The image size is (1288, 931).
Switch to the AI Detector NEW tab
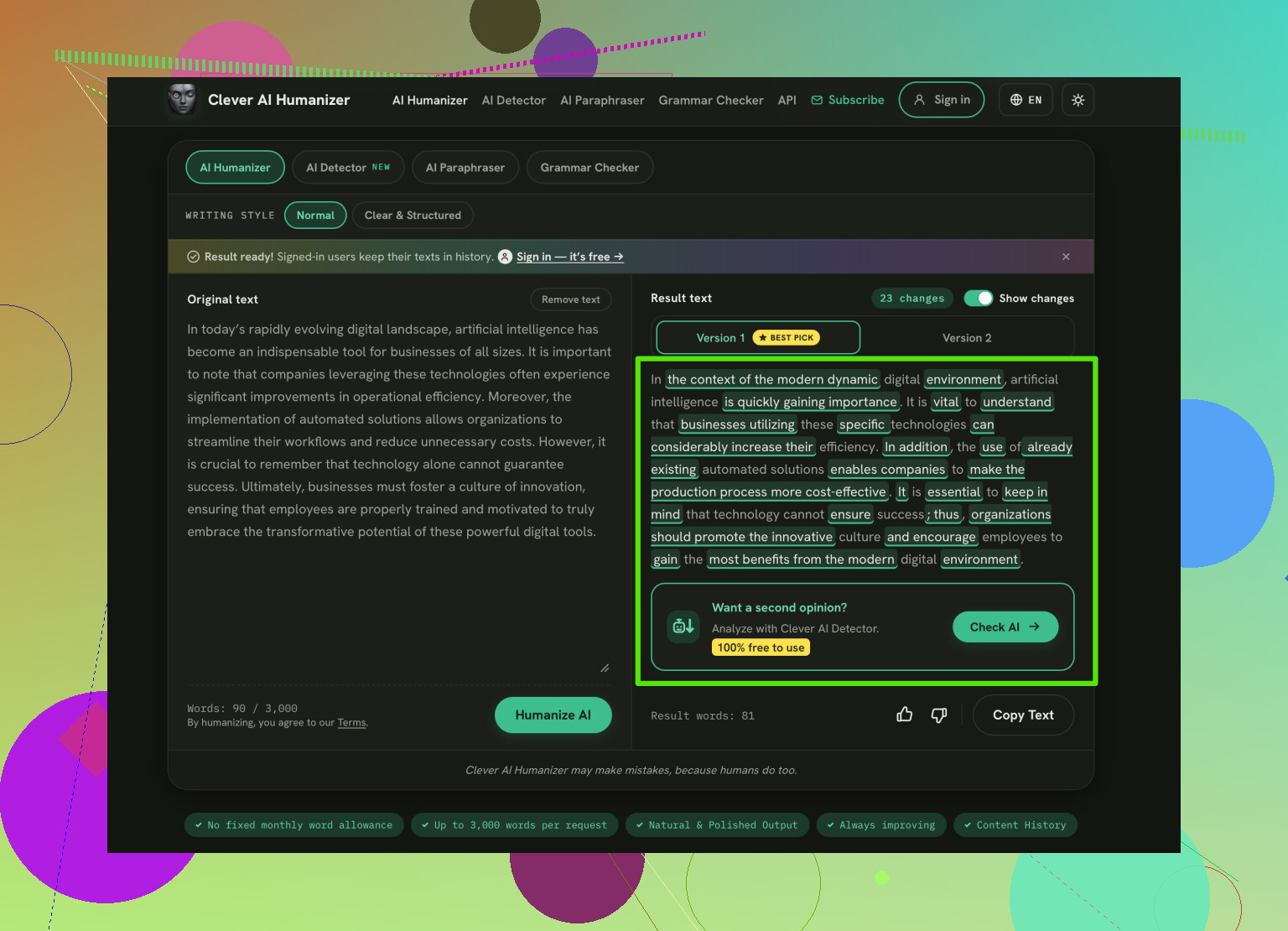pos(348,167)
